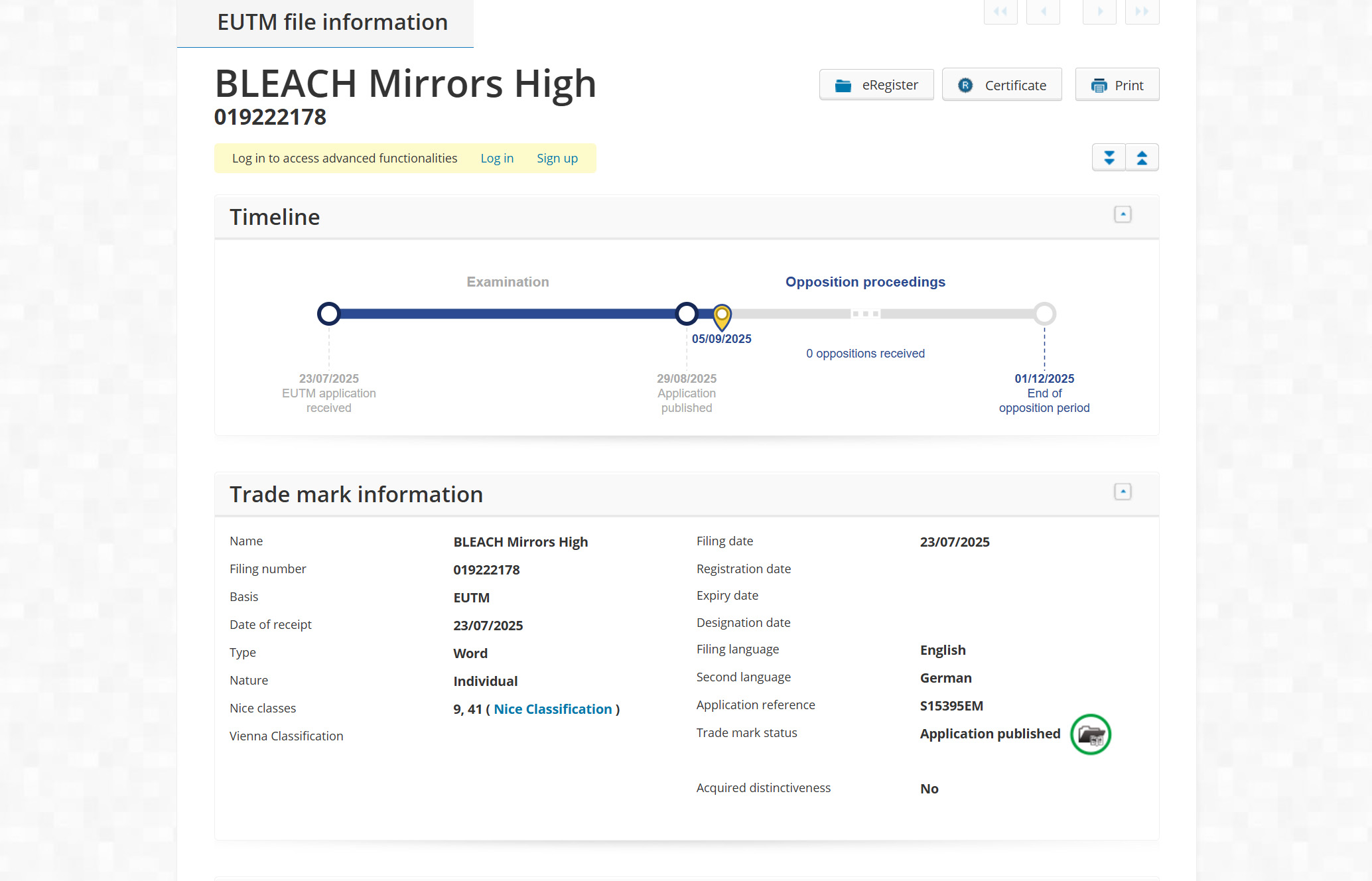Collapse all sections double-up arrow
This screenshot has height=881, width=1372.
(x=1142, y=158)
